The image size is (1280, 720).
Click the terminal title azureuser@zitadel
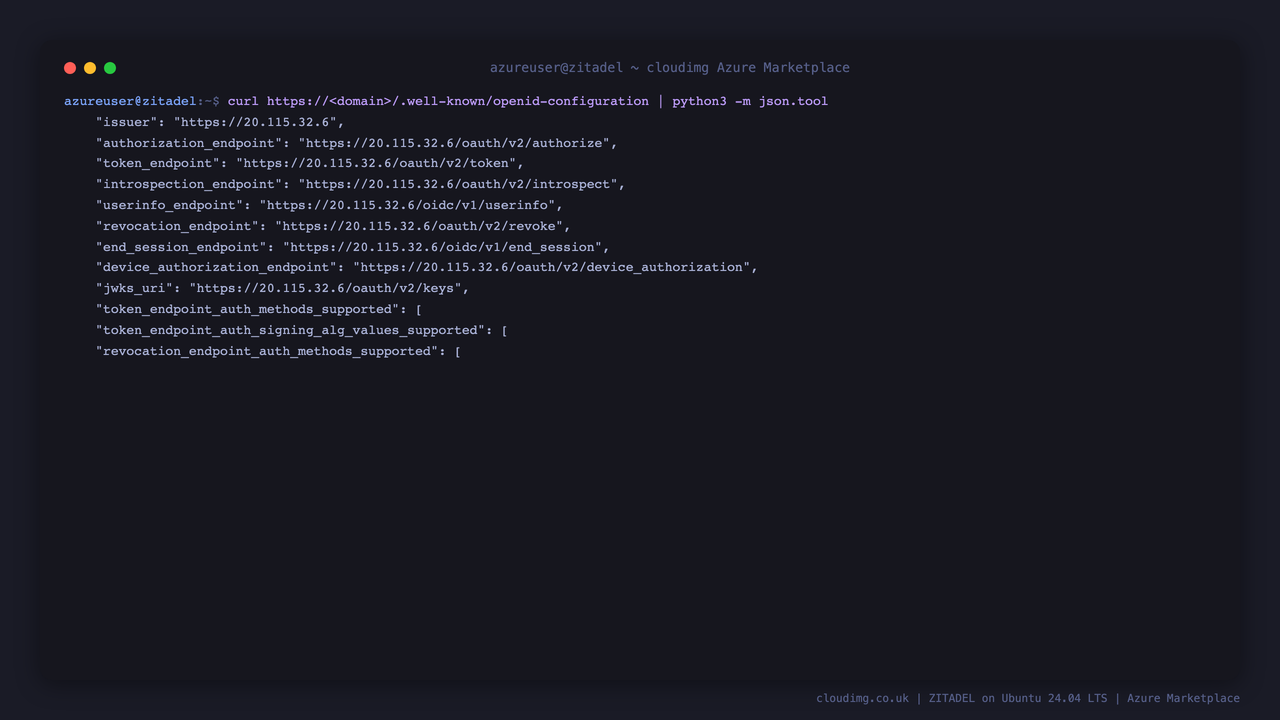[x=556, y=68]
